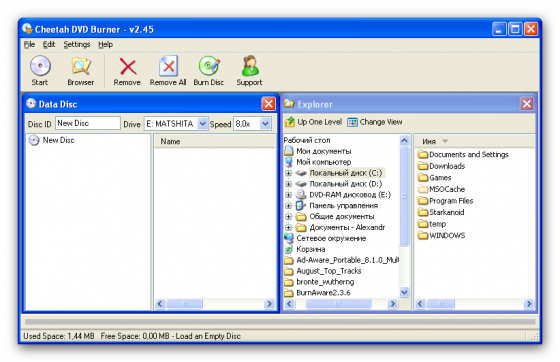
Task: Open the Browser toolbar icon
Action: [x=81, y=66]
